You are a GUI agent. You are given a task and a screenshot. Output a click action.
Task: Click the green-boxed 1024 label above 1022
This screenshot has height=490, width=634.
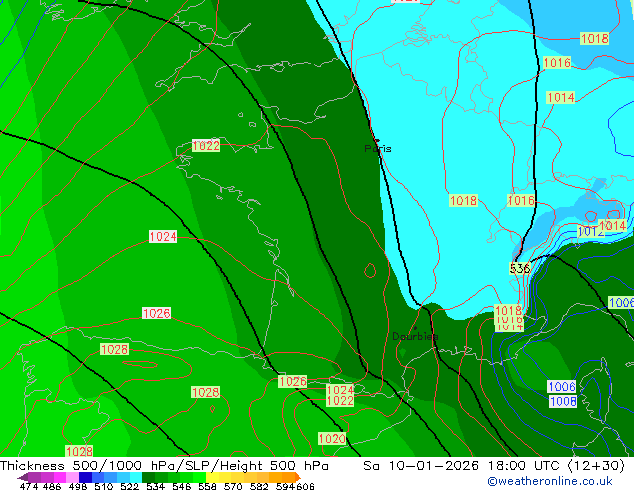tap(340, 390)
